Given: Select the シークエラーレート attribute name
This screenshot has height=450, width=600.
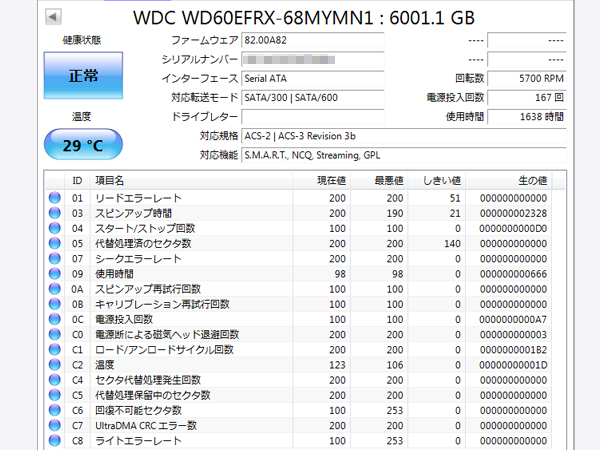Looking at the screenshot, I should click(x=138, y=259).
